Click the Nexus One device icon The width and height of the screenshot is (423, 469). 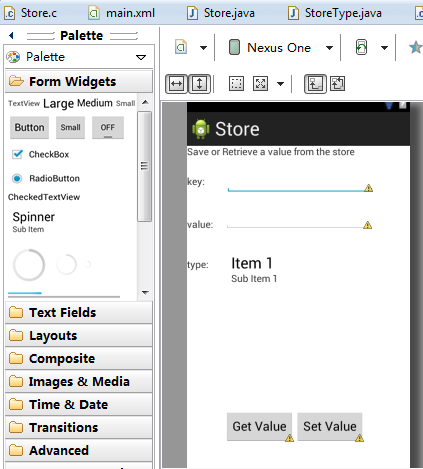[x=234, y=47]
